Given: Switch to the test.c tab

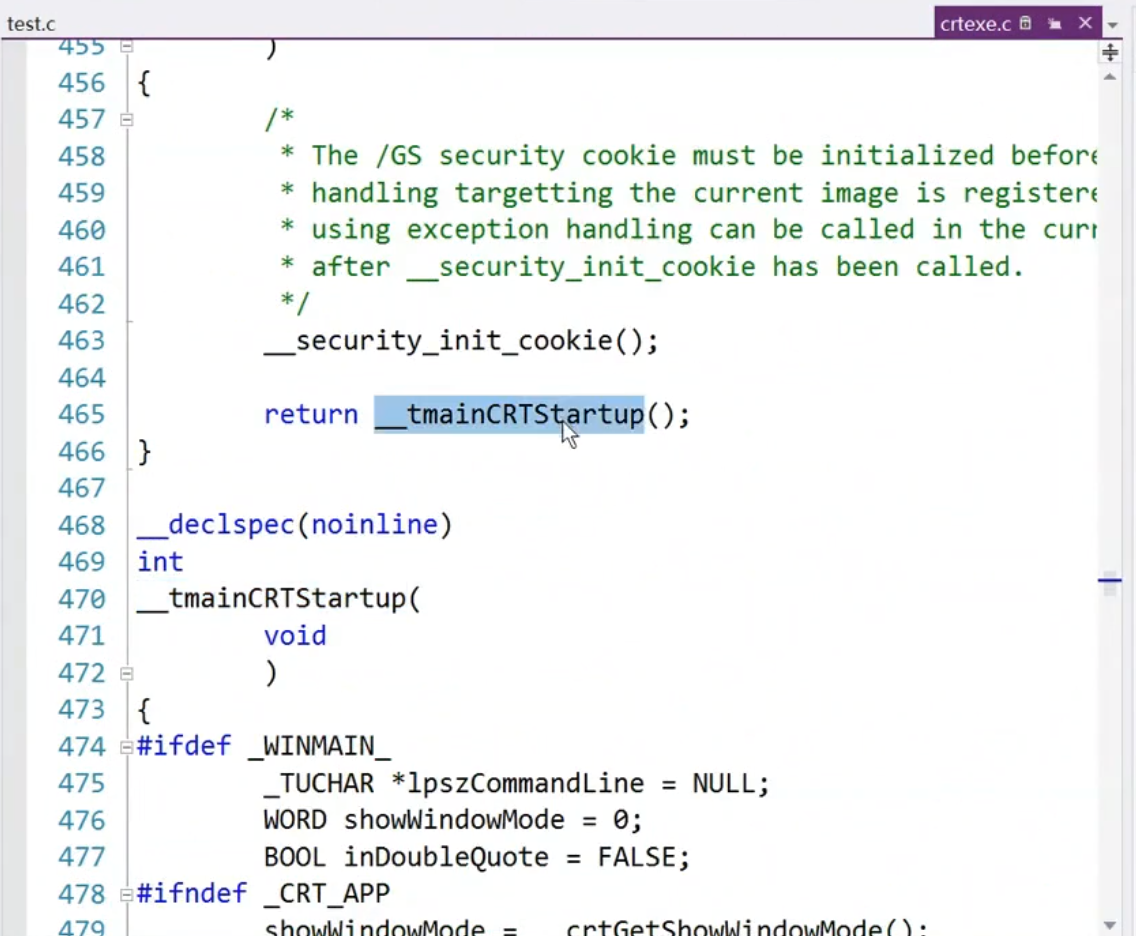Looking at the screenshot, I should coord(31,24).
